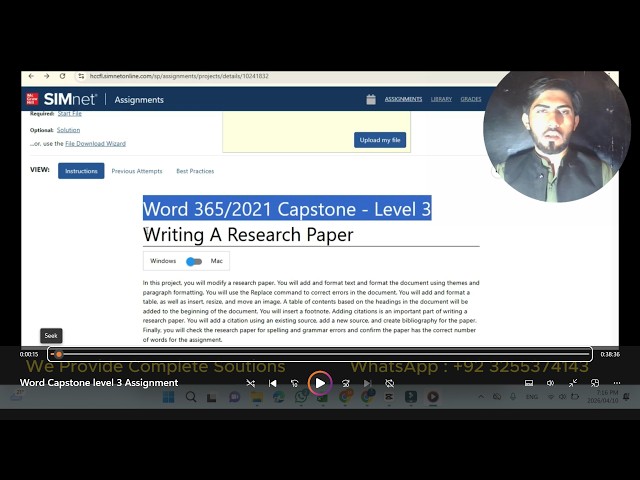Open the volume control icon

551,383
